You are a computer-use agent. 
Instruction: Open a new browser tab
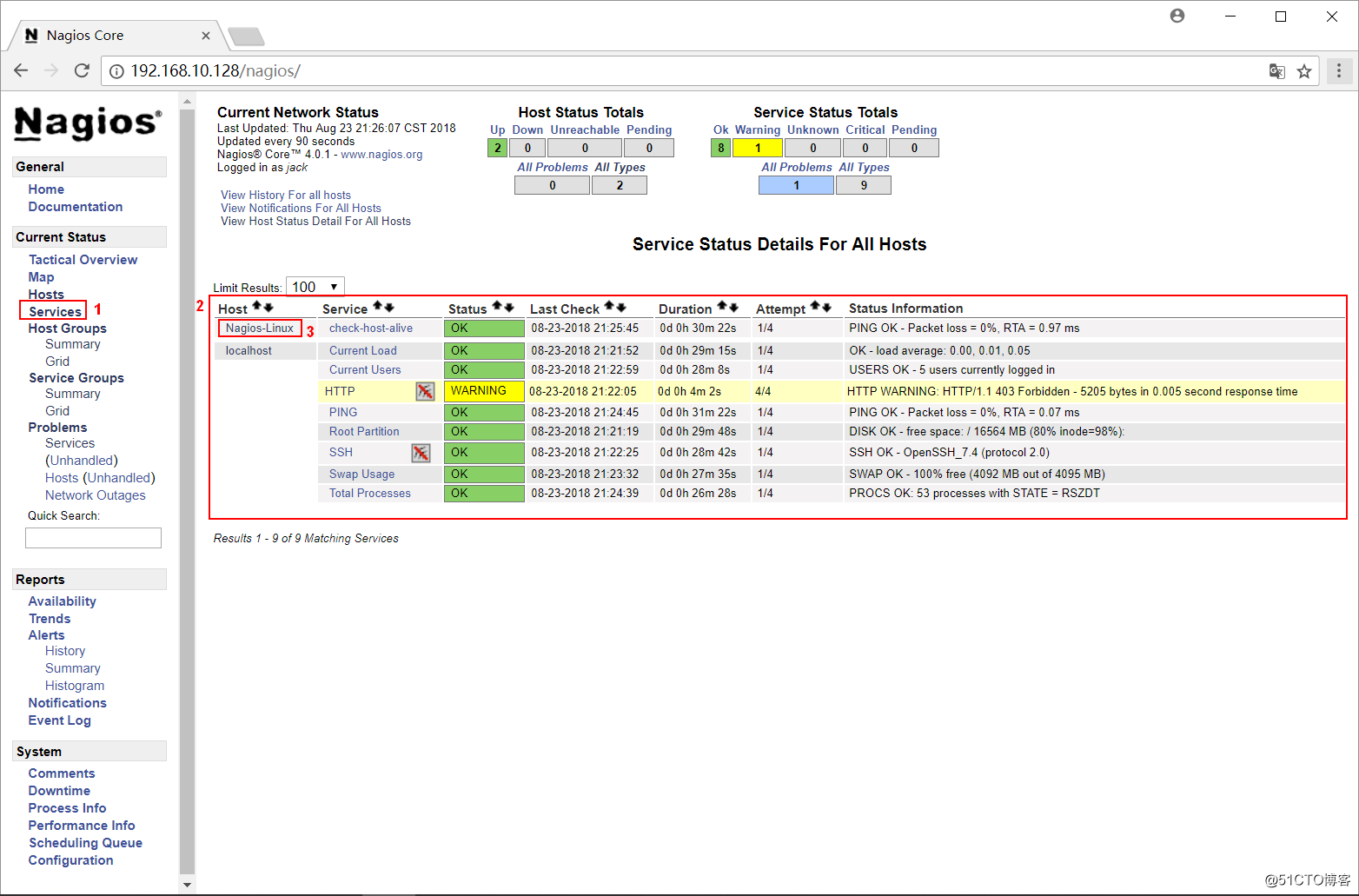246,37
